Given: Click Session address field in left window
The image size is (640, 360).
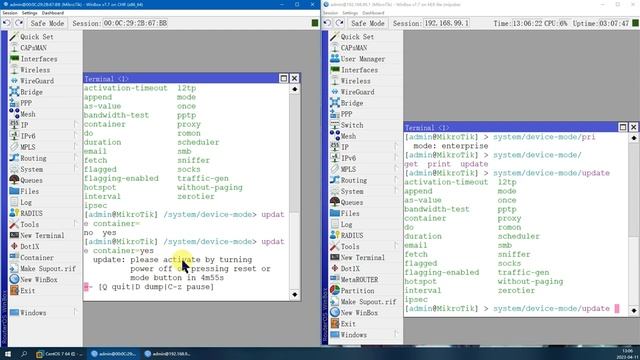Looking at the screenshot, I should click(x=135, y=23).
